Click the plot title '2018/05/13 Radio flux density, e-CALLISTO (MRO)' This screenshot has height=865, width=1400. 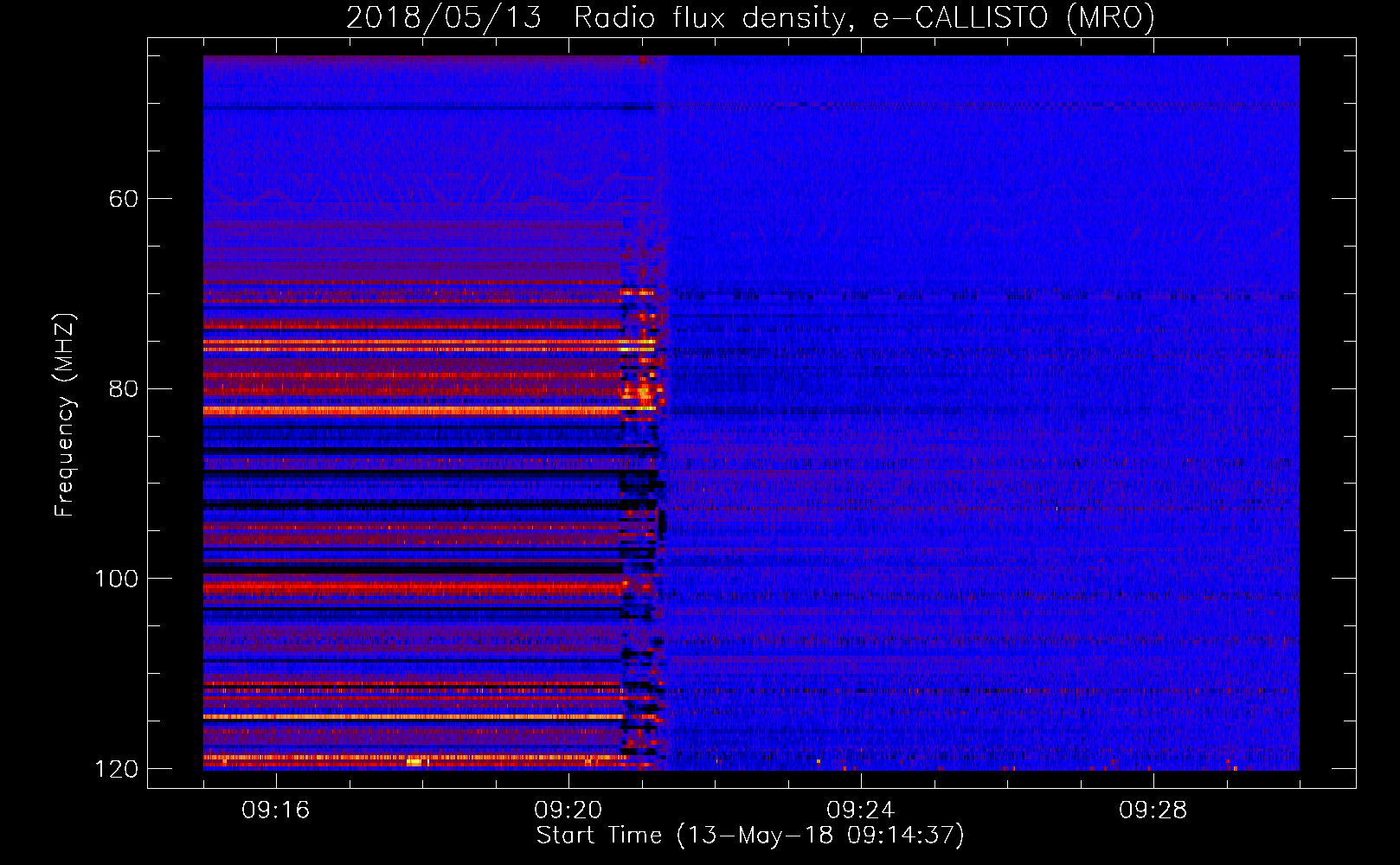(x=750, y=17)
